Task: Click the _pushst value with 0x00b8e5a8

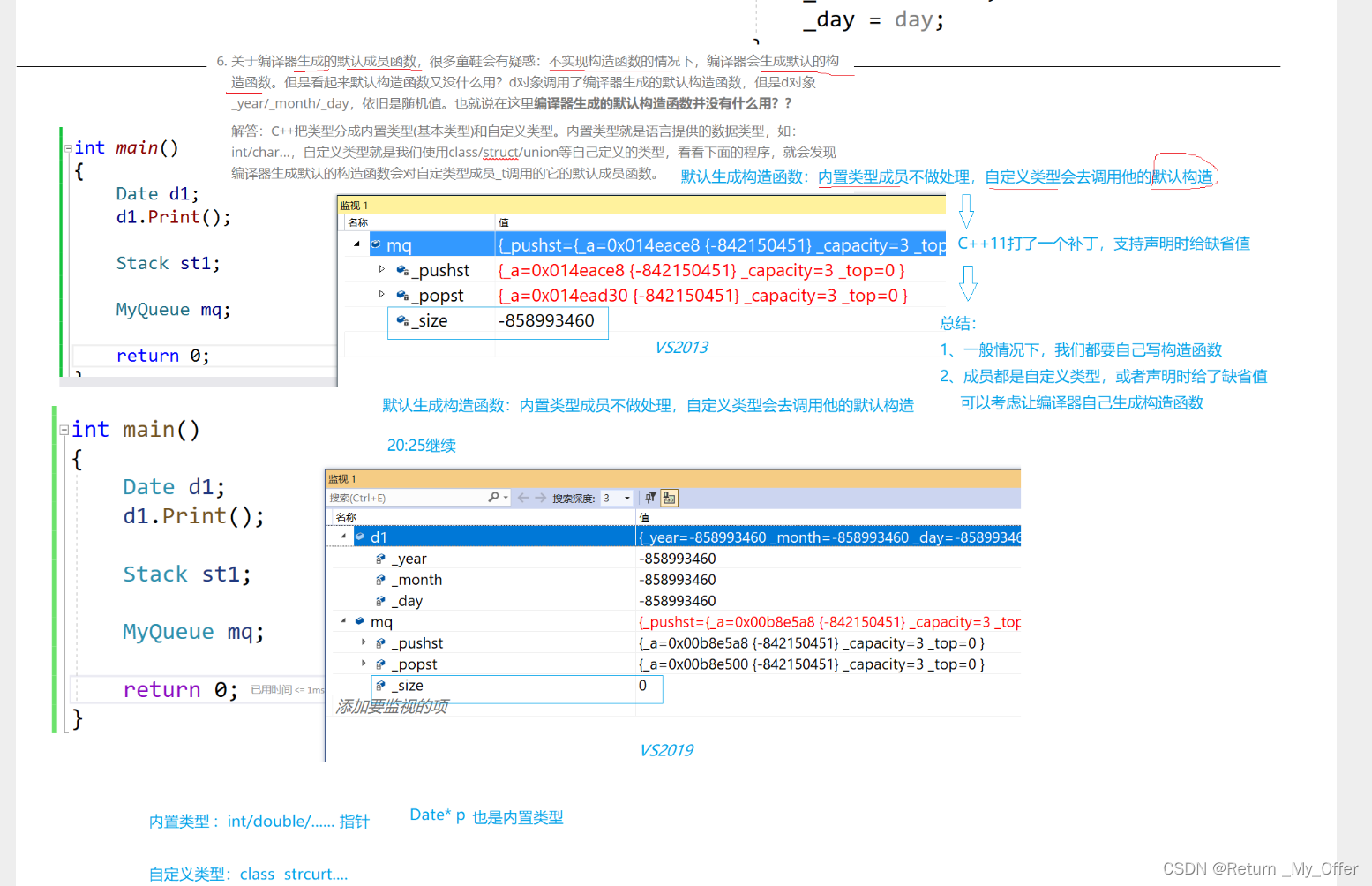Action: 812,643
